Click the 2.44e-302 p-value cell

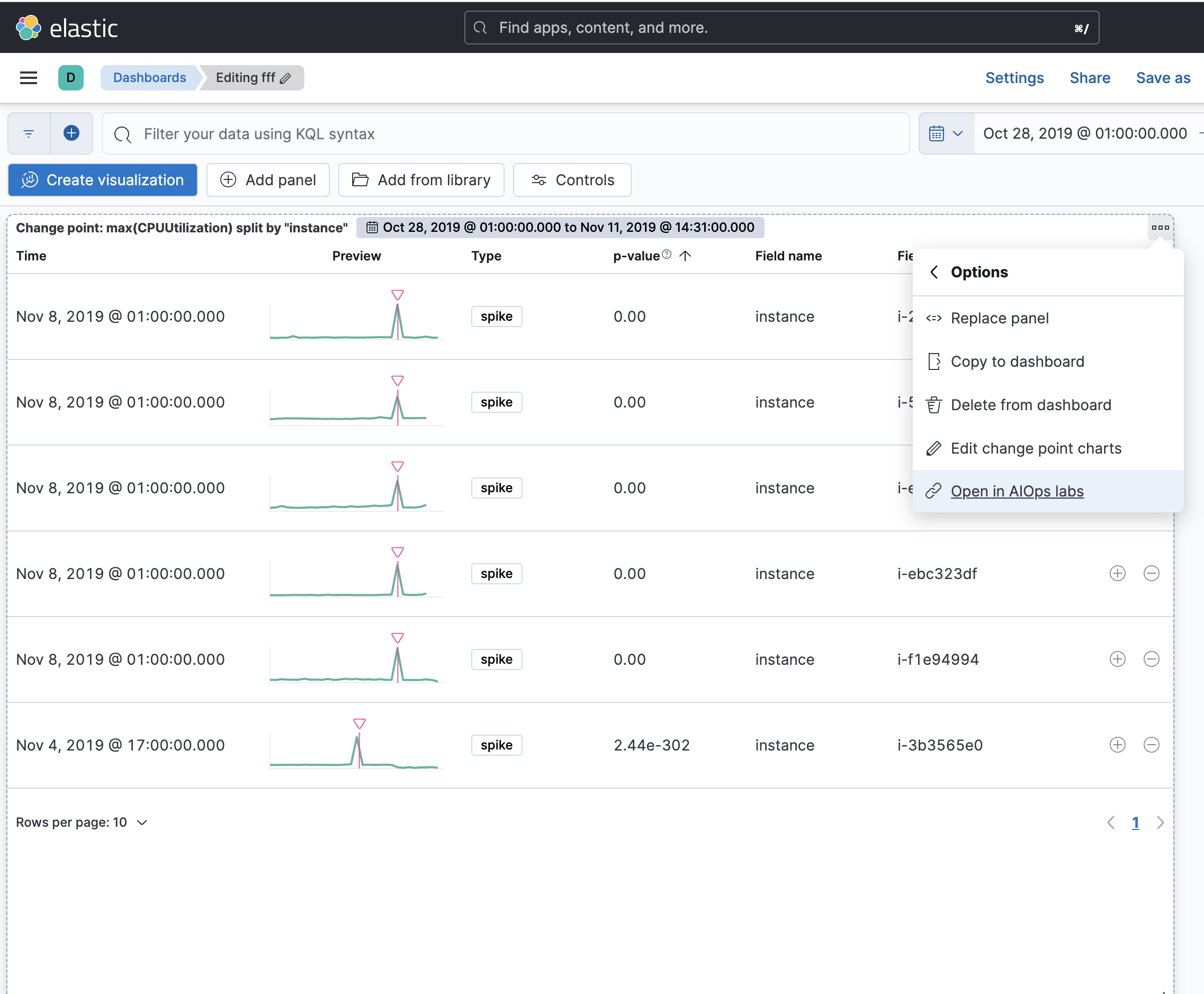click(652, 745)
